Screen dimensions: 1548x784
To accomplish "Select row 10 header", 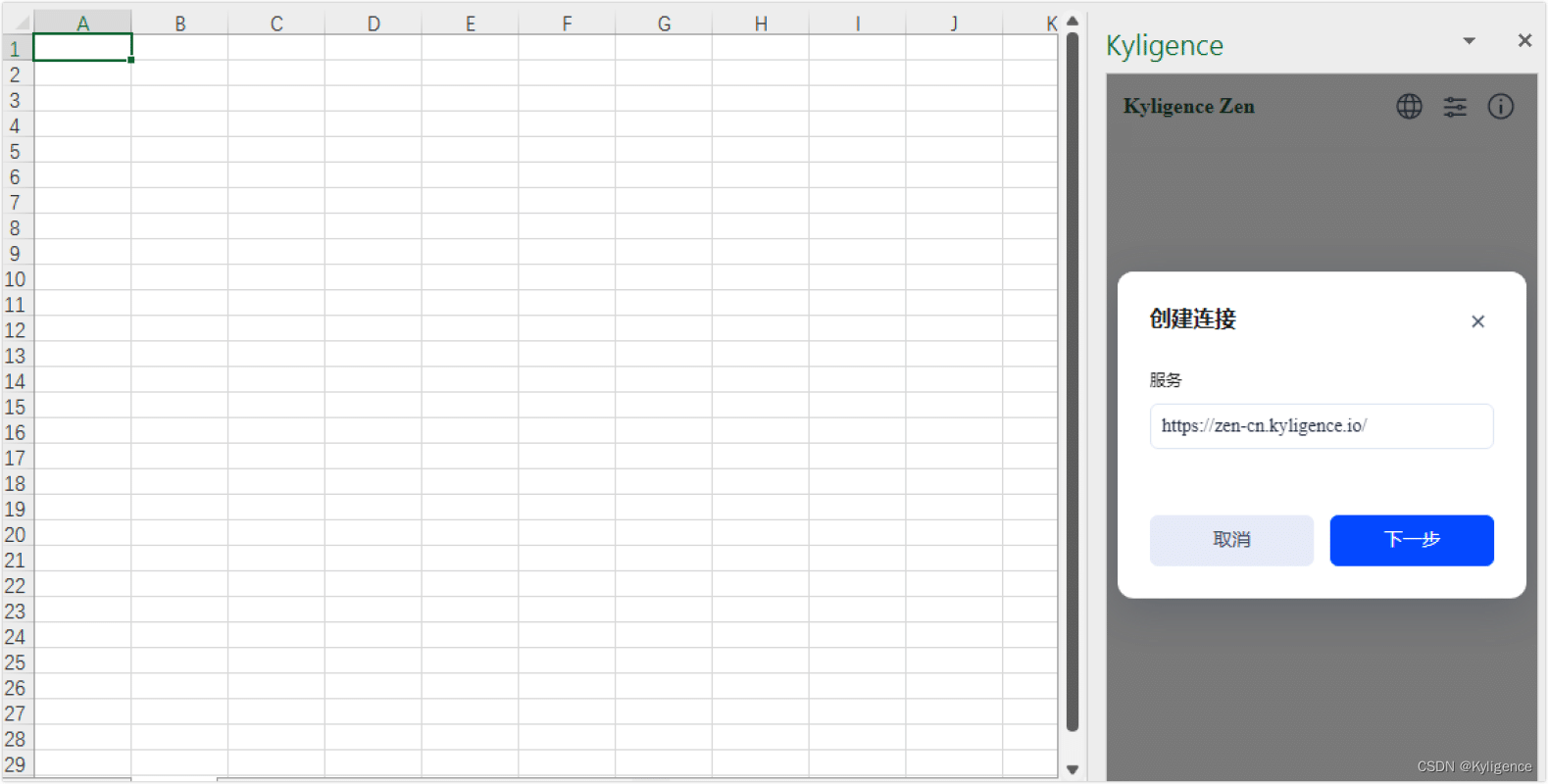I will 16,278.
